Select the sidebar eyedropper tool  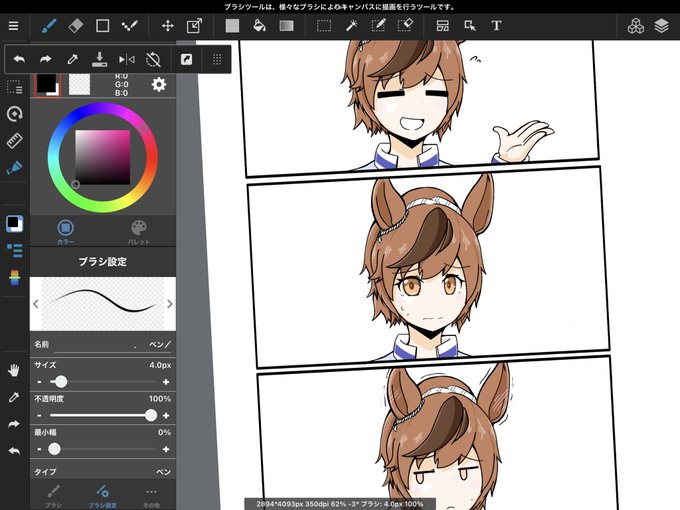point(14,397)
